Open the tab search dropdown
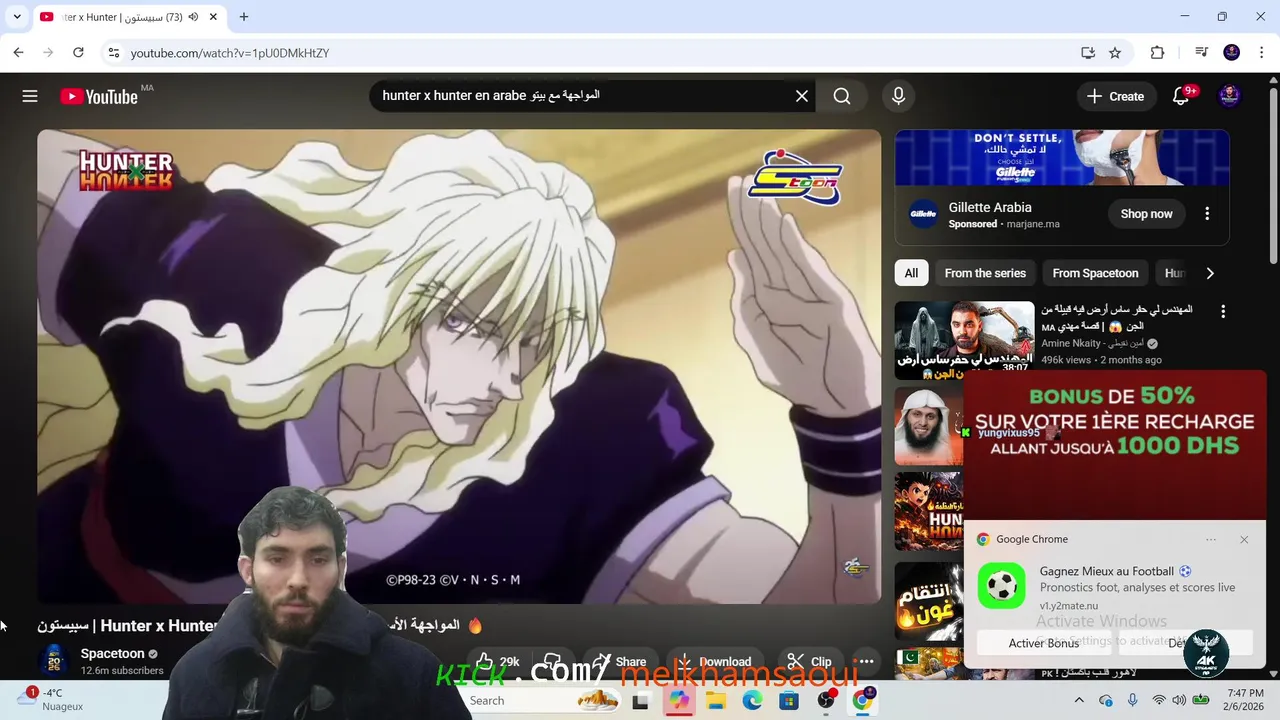Screen dimensions: 1280x720 click(x=17, y=17)
